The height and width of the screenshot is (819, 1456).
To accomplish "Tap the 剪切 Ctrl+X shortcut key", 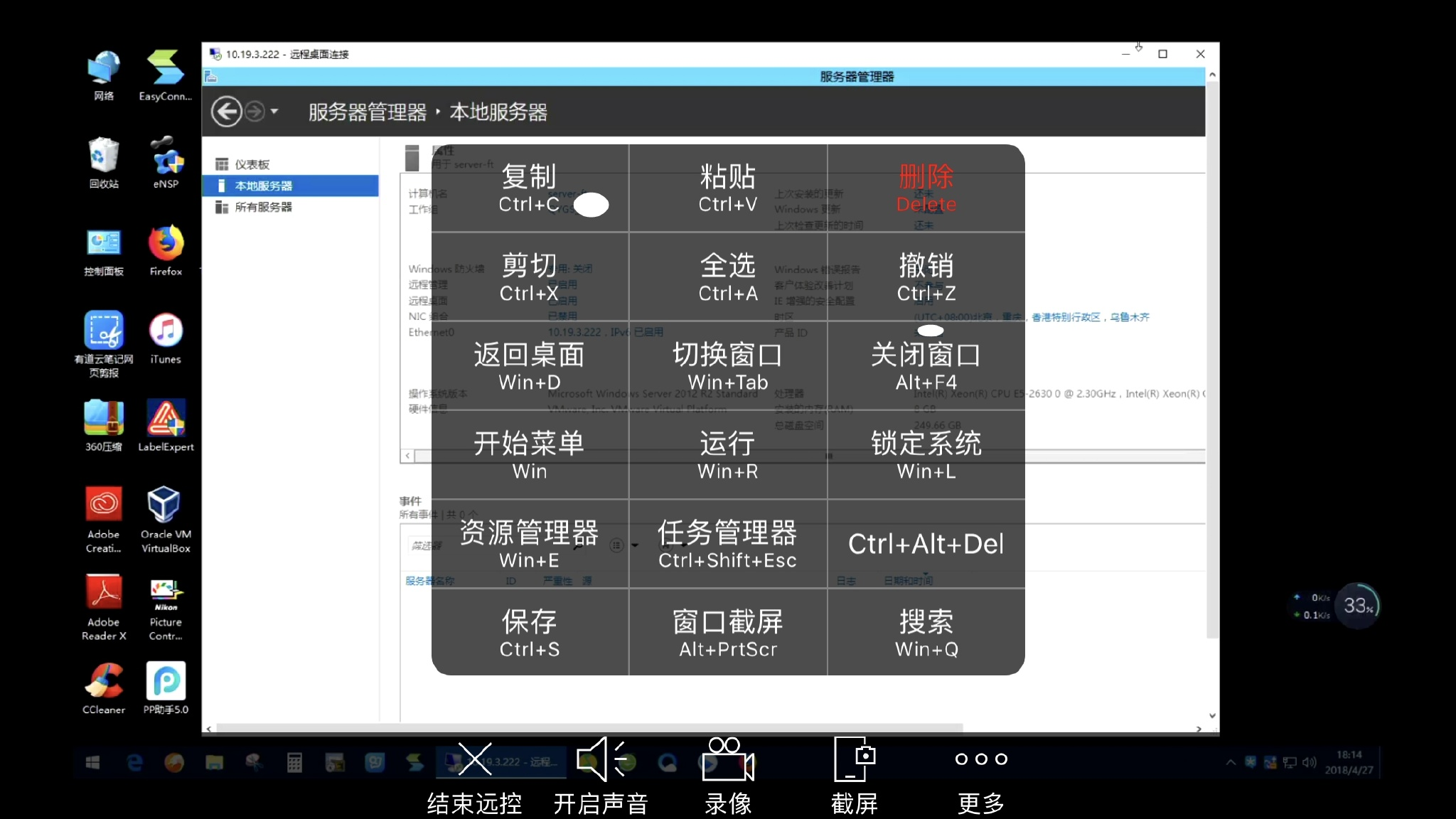I will [530, 277].
